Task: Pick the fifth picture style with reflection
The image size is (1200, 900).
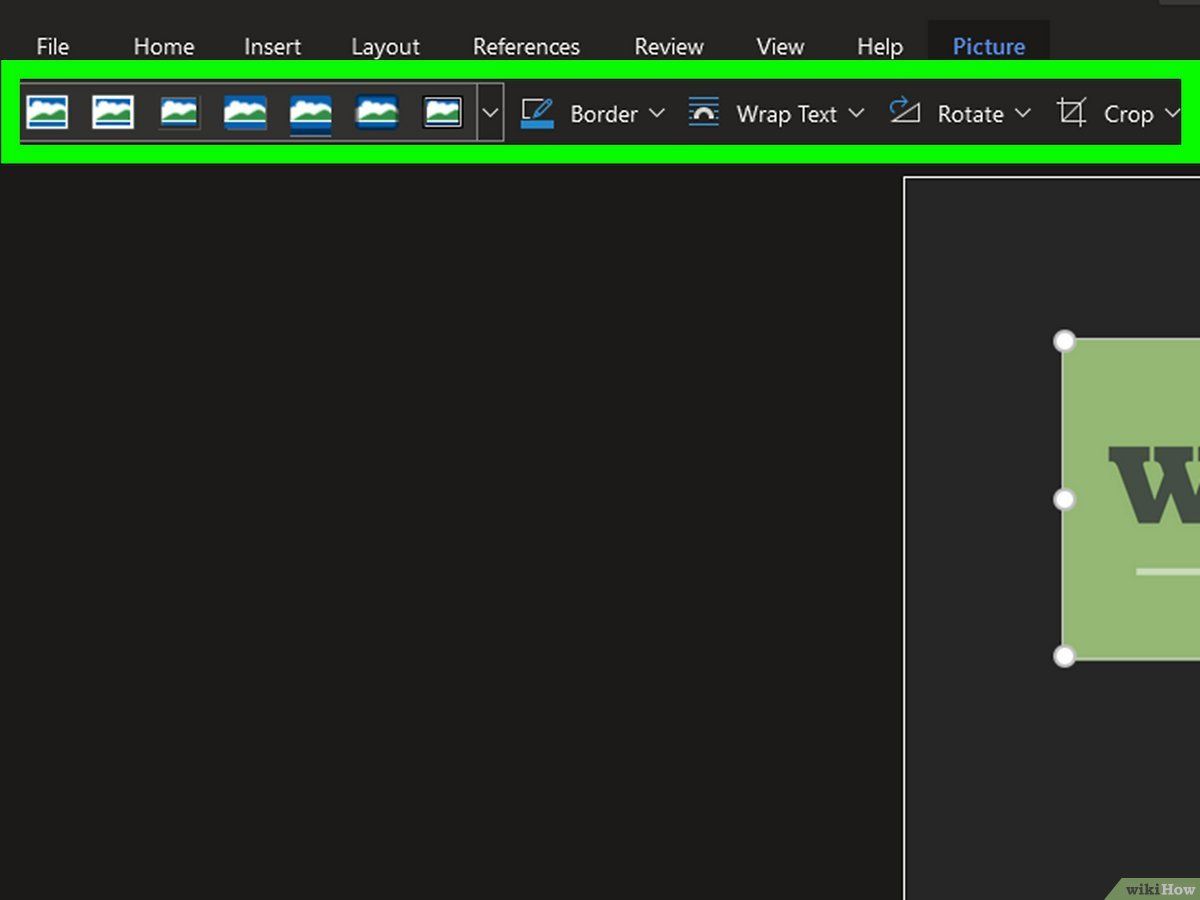Action: [311, 114]
